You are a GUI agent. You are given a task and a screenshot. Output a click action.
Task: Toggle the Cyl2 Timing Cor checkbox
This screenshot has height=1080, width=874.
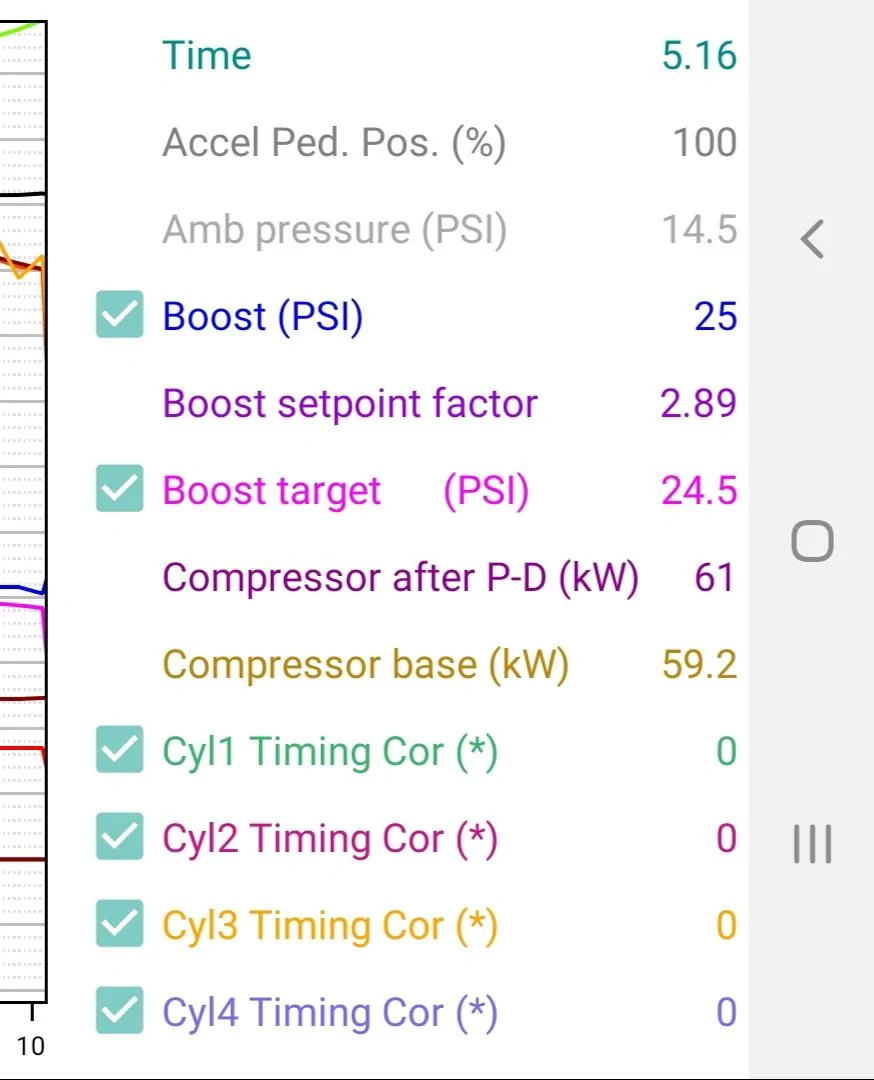(120, 836)
